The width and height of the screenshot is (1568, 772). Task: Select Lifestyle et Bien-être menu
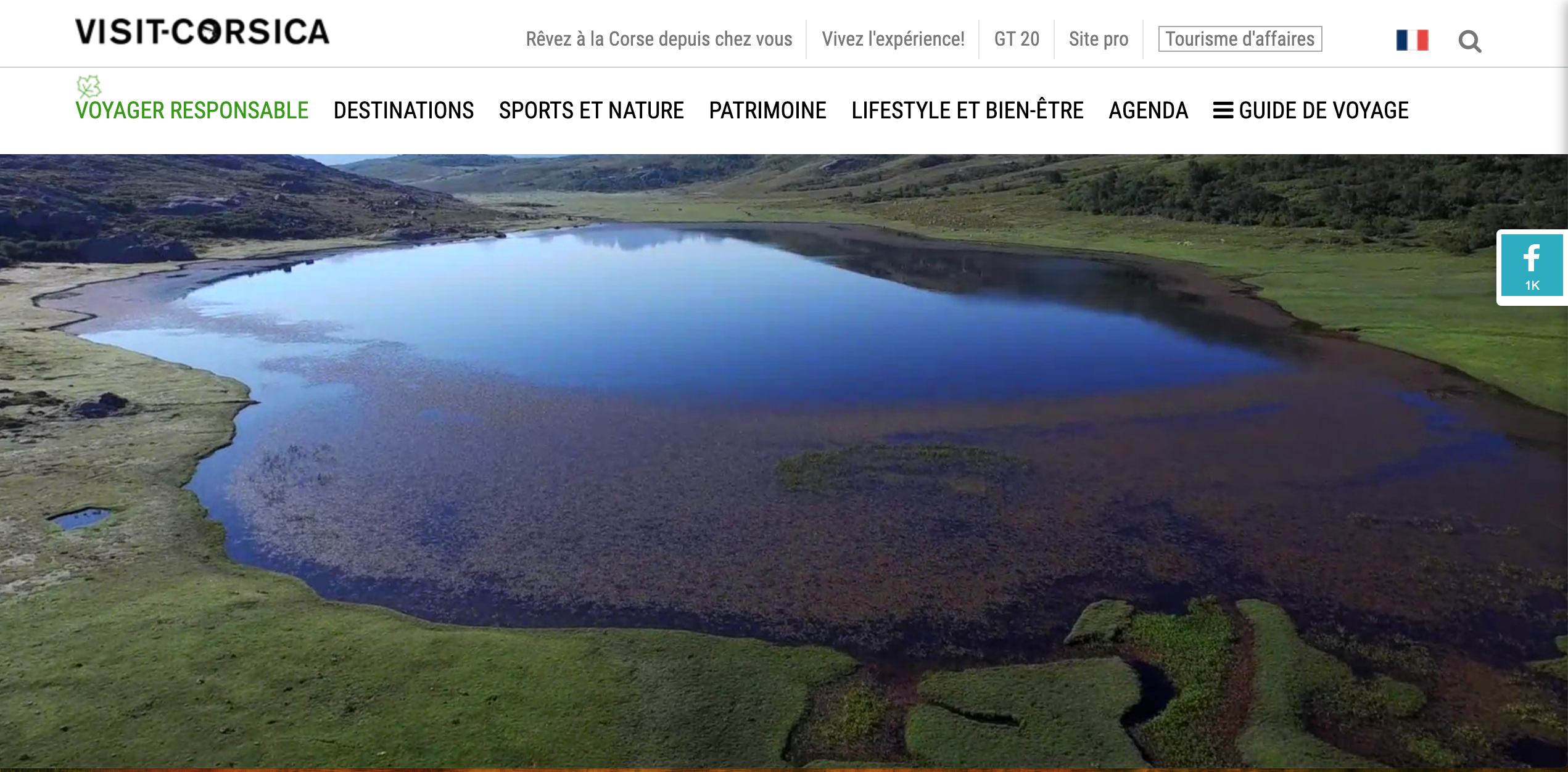967,110
